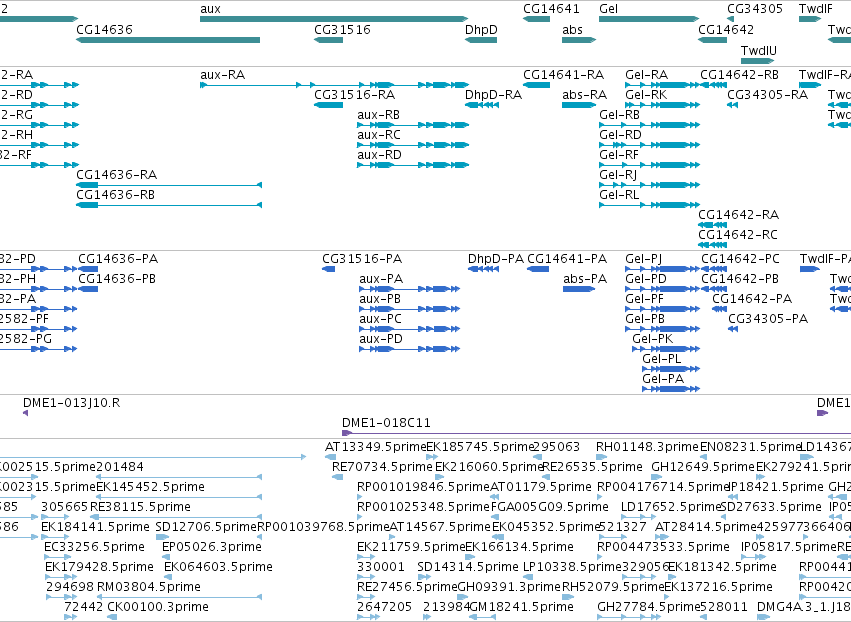Viewport: 851px width, 622px height.
Task: Open transcript aux-RD
Action: pyautogui.click(x=379, y=155)
